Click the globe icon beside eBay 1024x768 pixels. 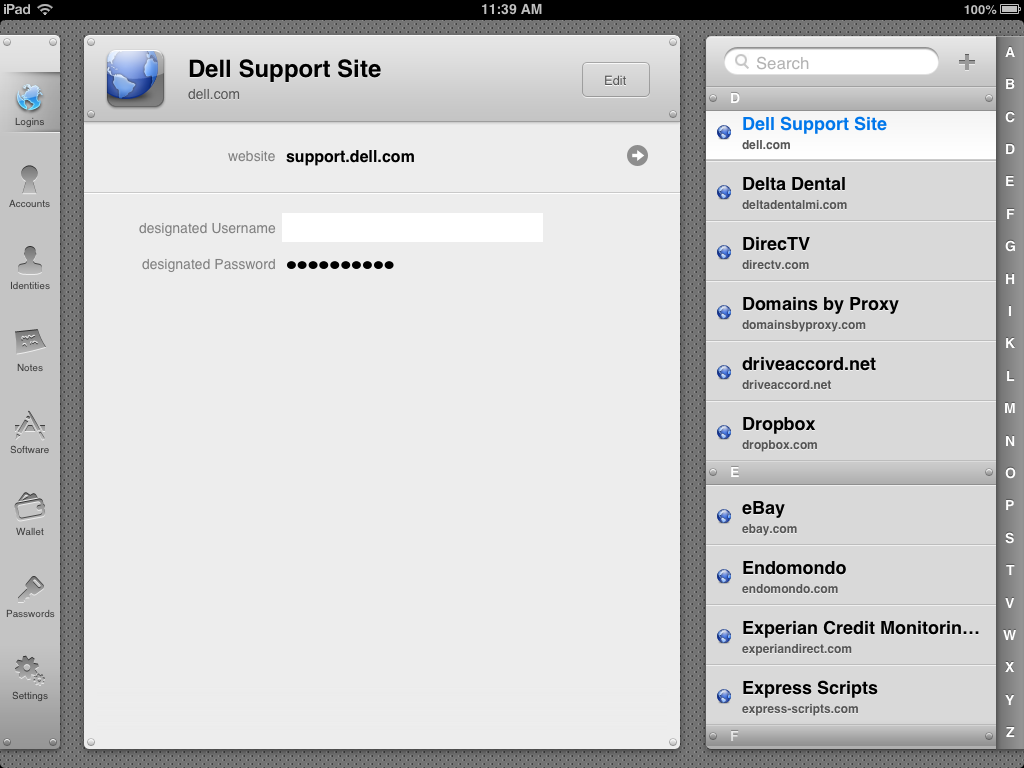[724, 516]
